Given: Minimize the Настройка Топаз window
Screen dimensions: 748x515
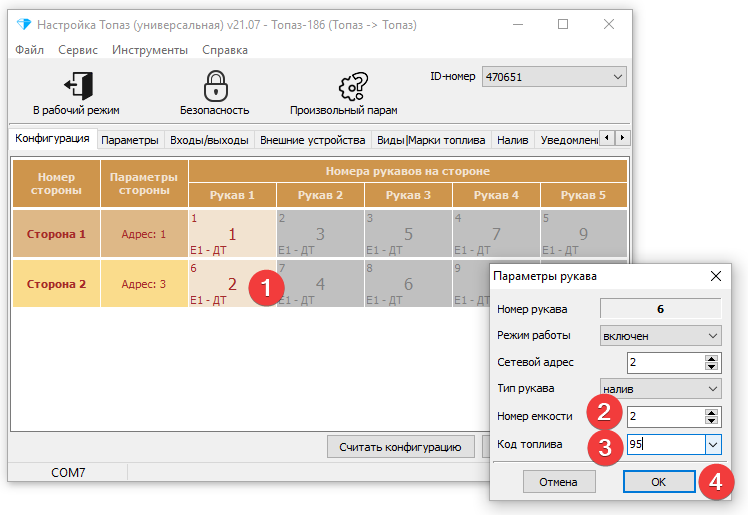Looking at the screenshot, I should tap(518, 24).
